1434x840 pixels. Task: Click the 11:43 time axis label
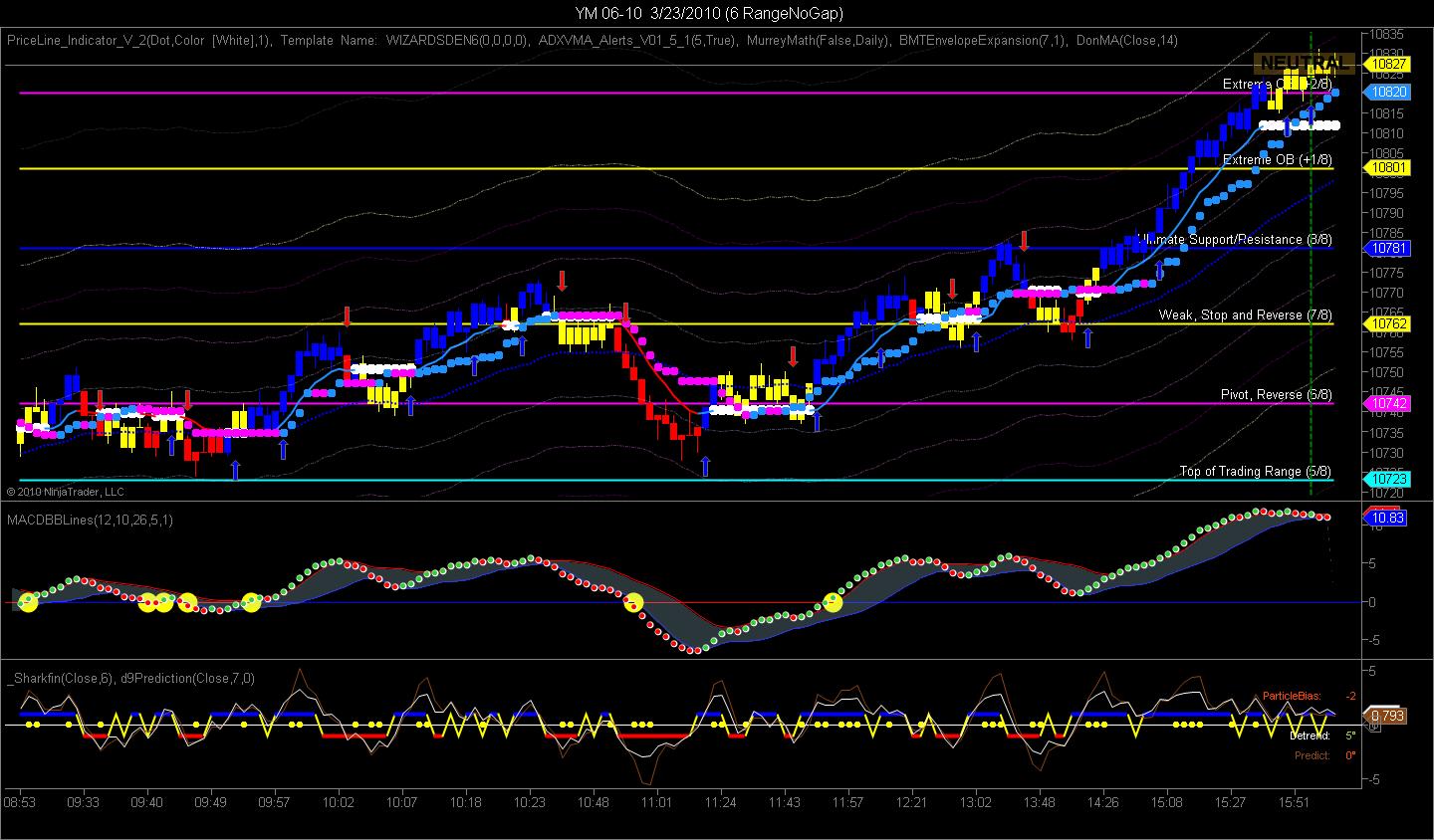(785, 802)
